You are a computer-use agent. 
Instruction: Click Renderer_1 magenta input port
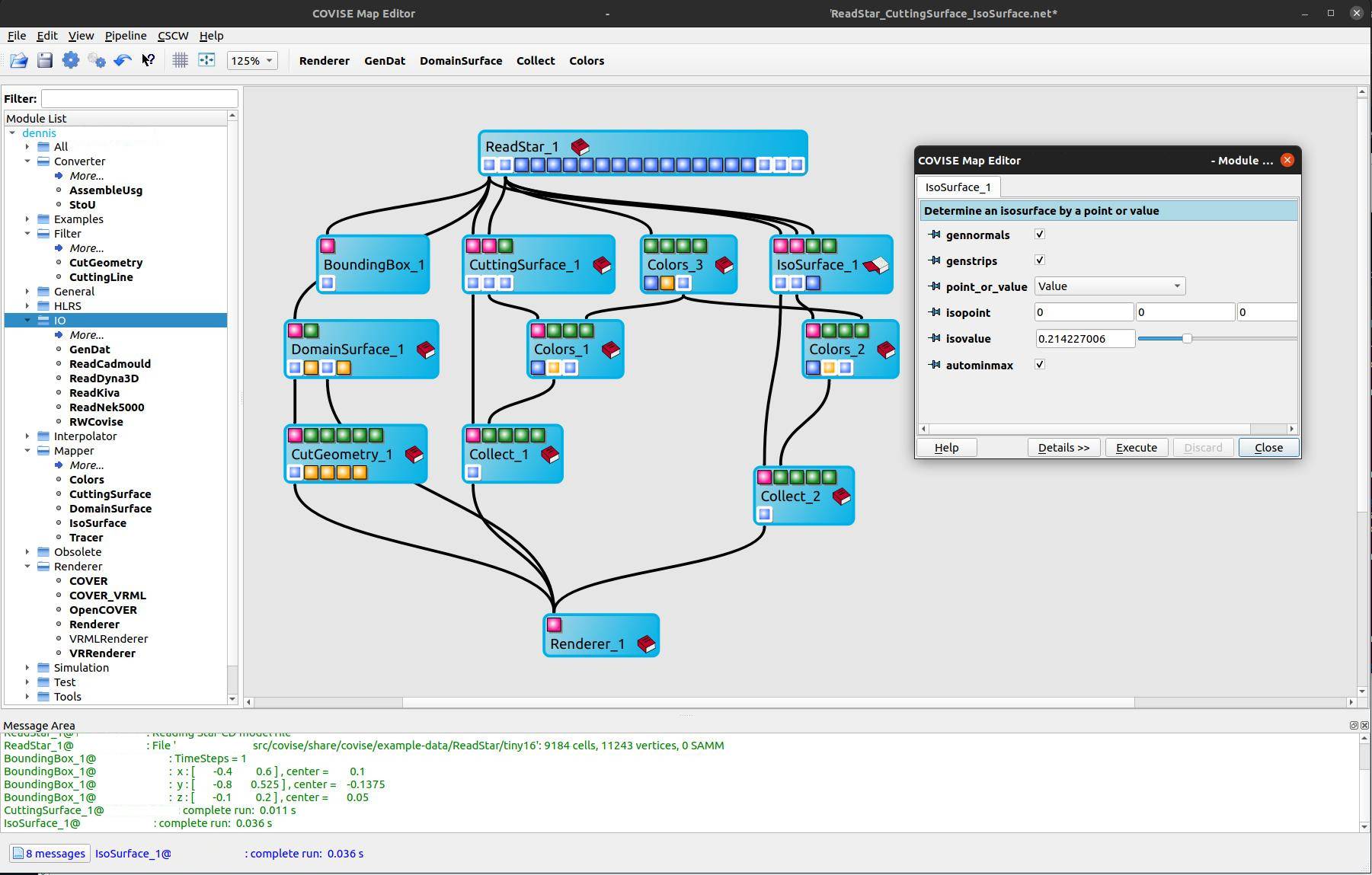(555, 625)
